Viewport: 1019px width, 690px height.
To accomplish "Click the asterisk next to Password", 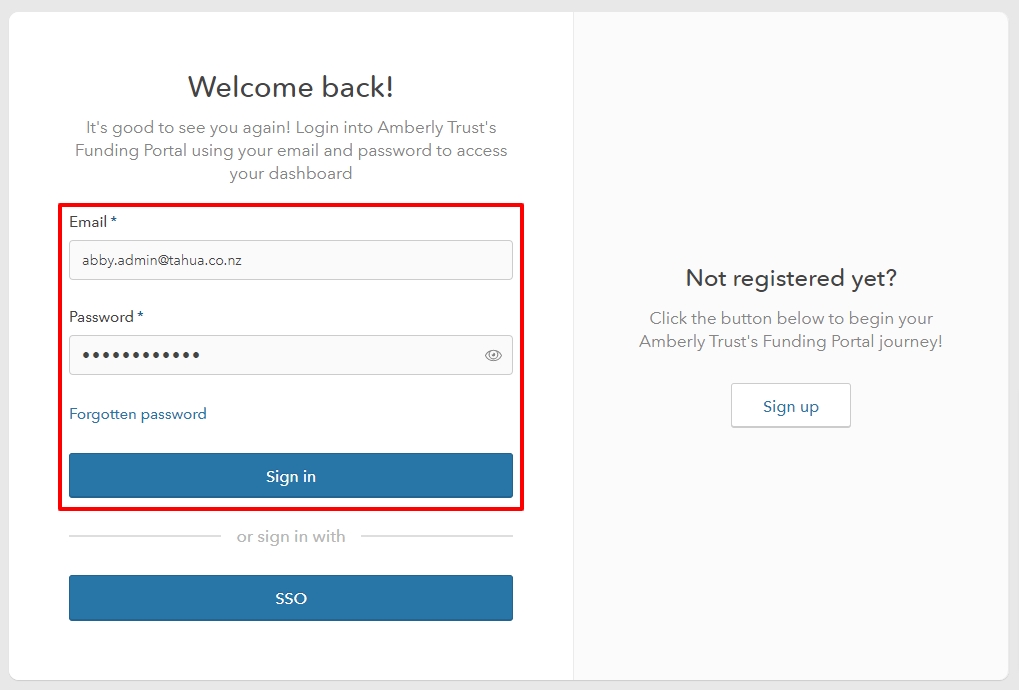I will coord(140,316).
